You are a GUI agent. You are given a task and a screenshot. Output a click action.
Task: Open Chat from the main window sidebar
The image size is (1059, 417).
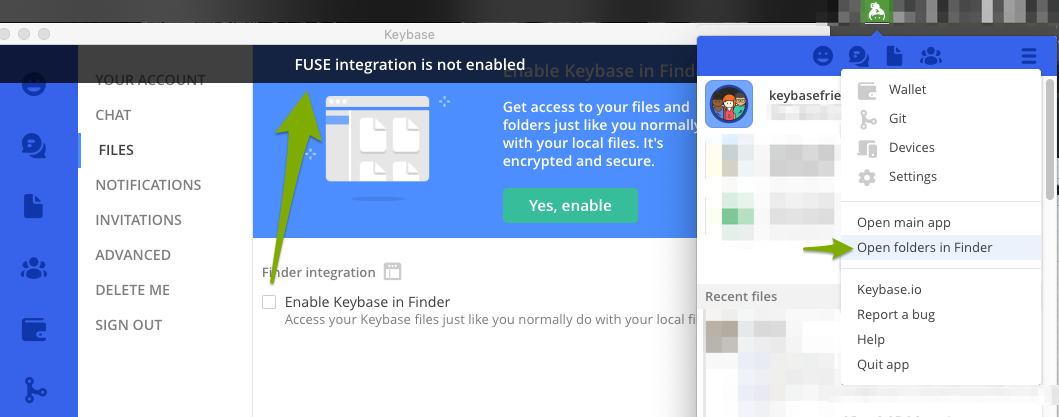click(x=34, y=145)
